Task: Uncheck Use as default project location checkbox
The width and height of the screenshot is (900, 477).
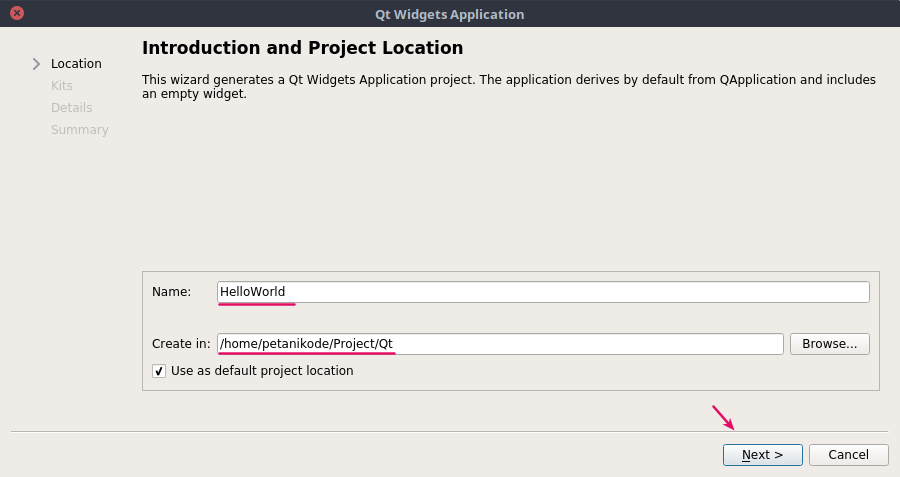Action: pos(159,371)
